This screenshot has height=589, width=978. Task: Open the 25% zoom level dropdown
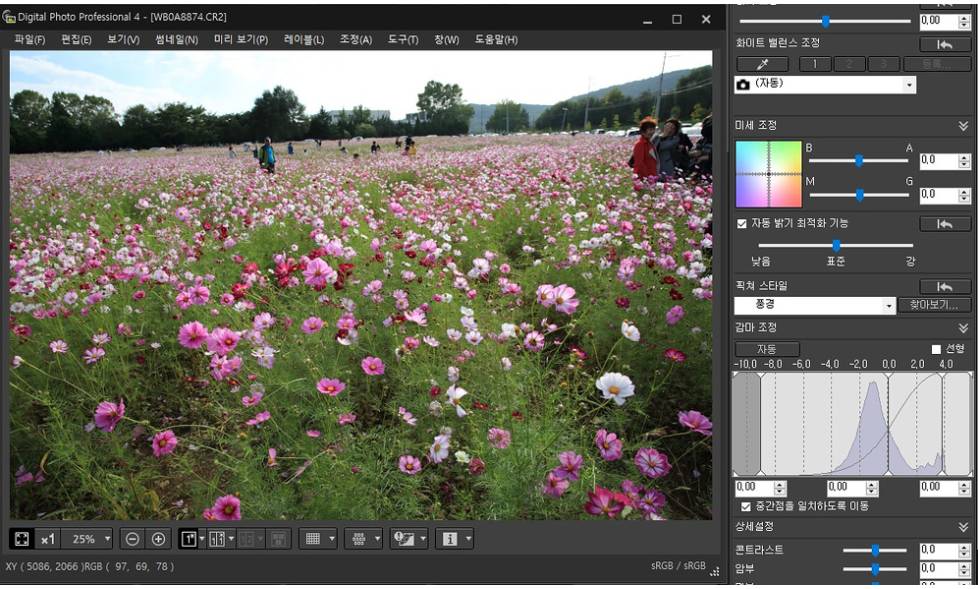107,539
